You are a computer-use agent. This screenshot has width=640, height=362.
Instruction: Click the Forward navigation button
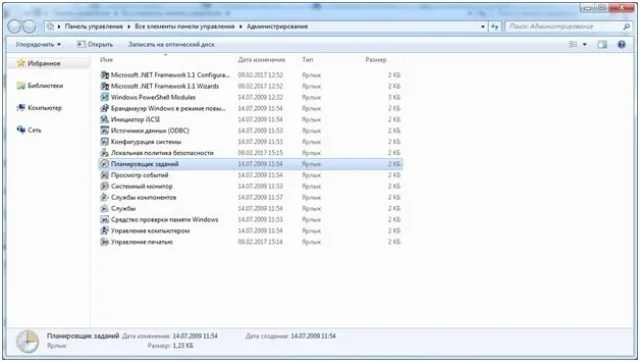(x=29, y=27)
